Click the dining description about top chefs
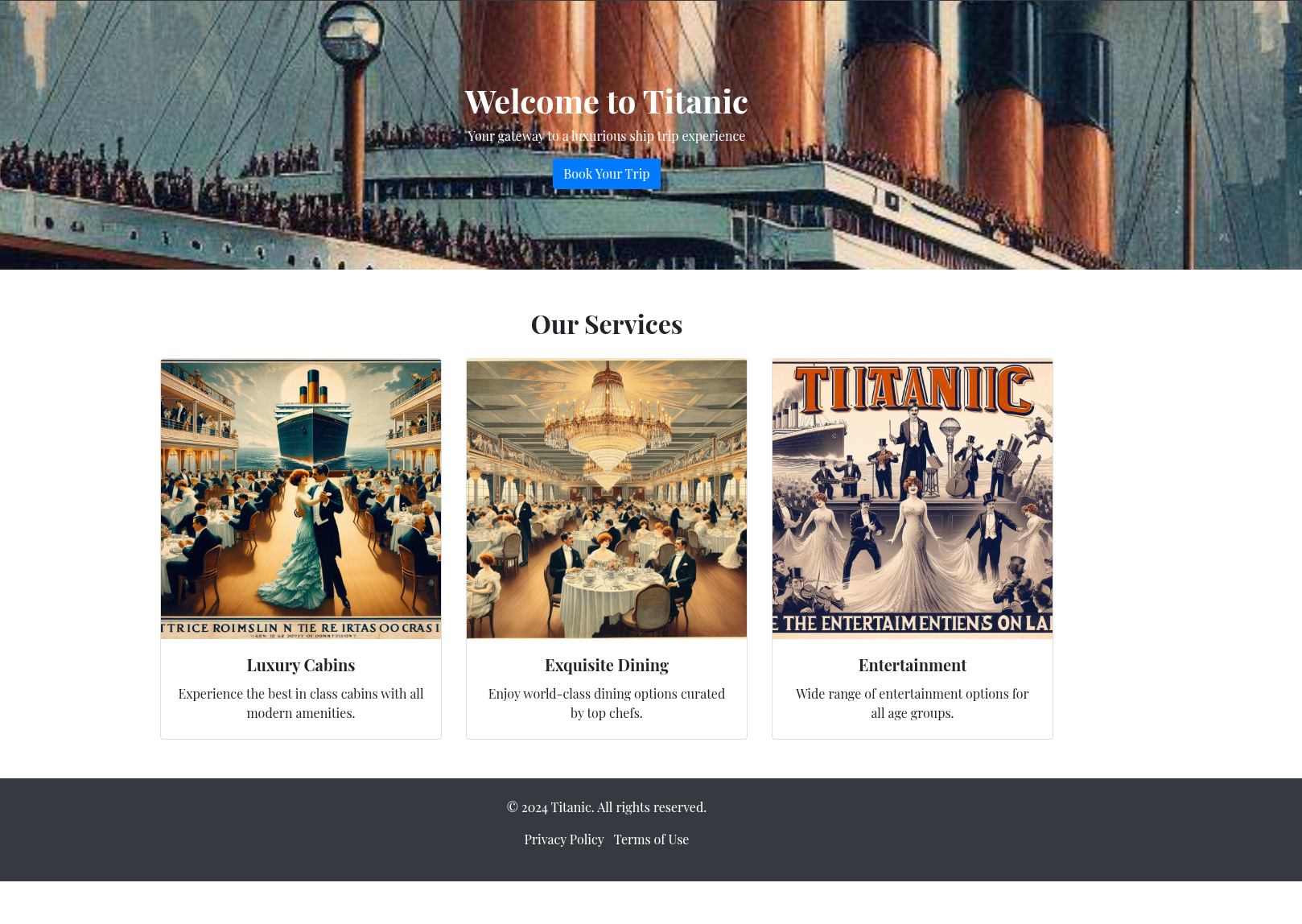Screen dimensions: 1302x924 [607, 703]
